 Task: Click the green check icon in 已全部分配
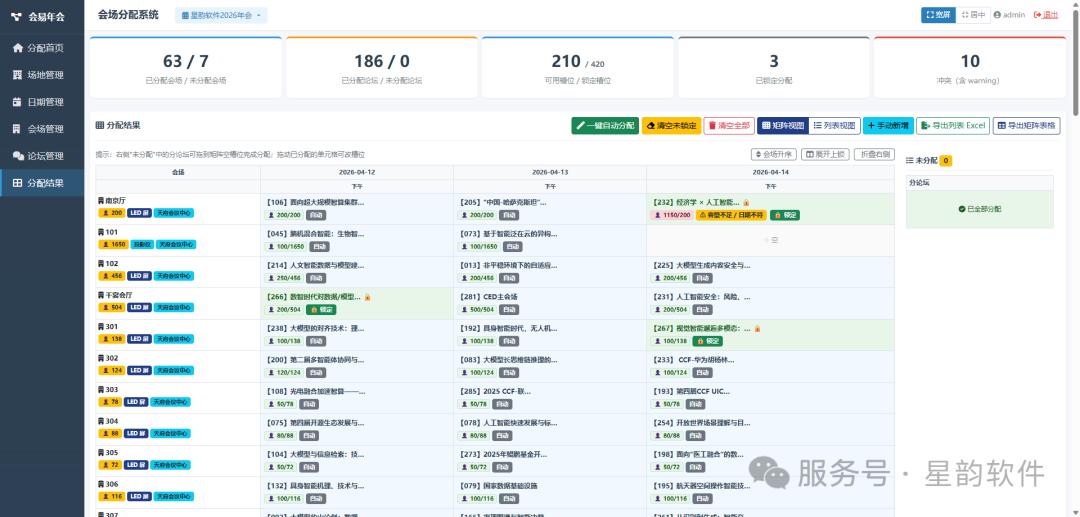click(x=962, y=209)
